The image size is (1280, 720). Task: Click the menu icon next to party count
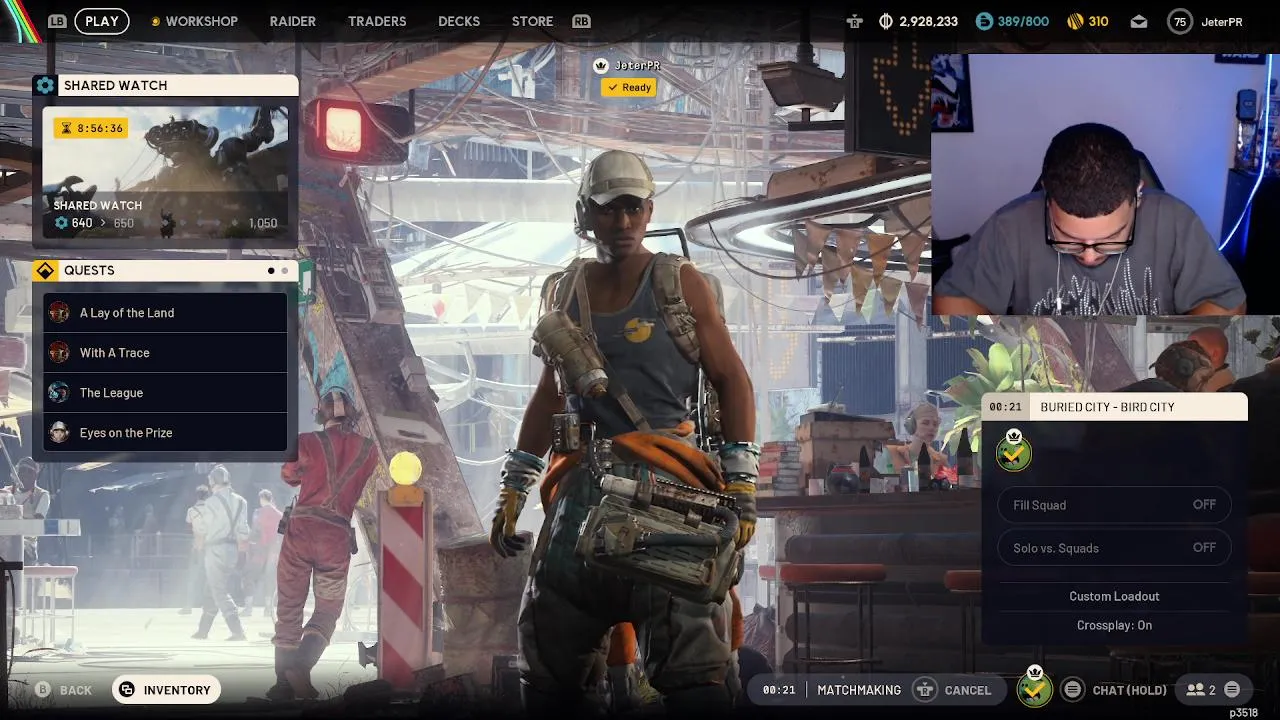(1232, 689)
